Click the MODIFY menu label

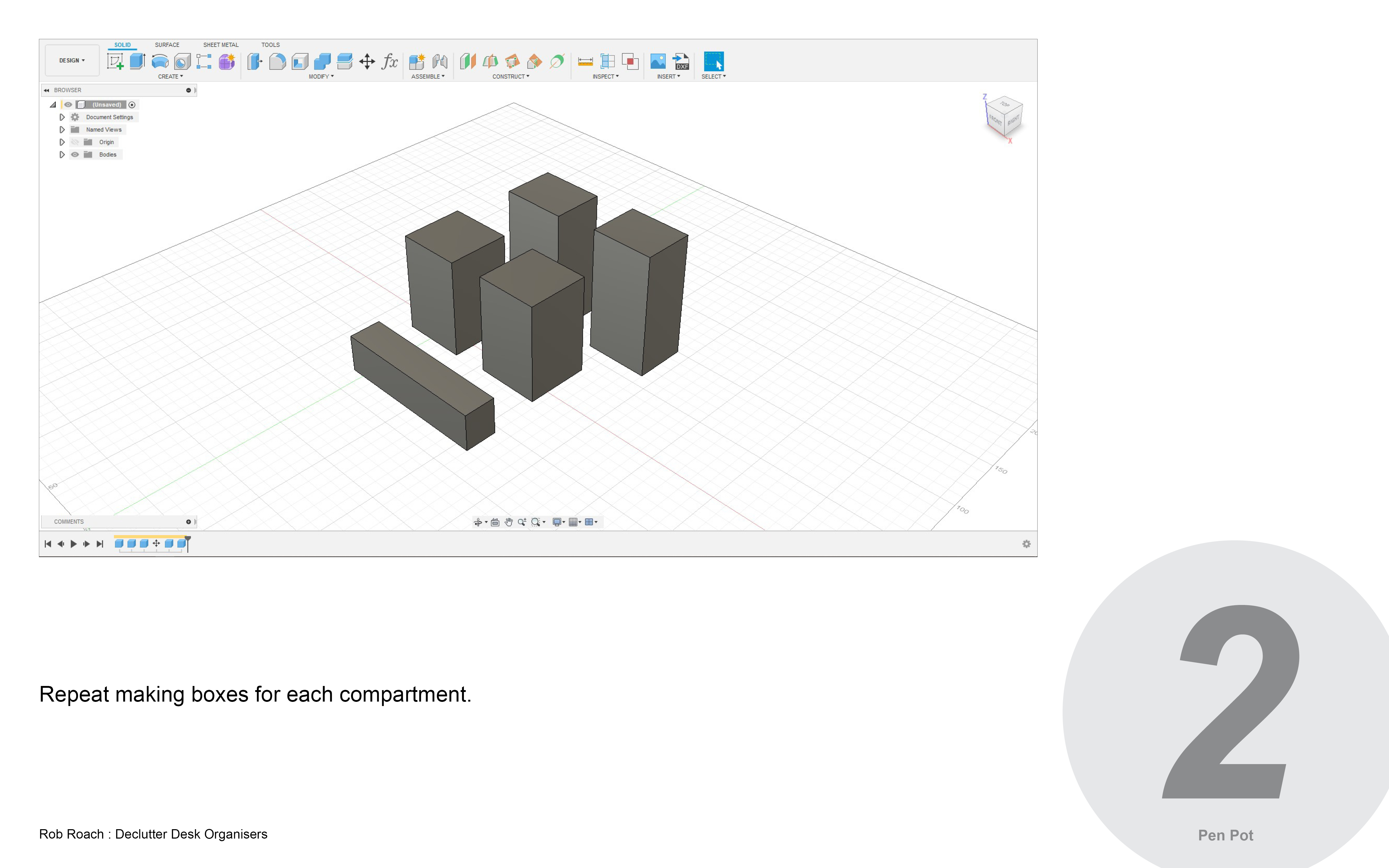coord(320,76)
